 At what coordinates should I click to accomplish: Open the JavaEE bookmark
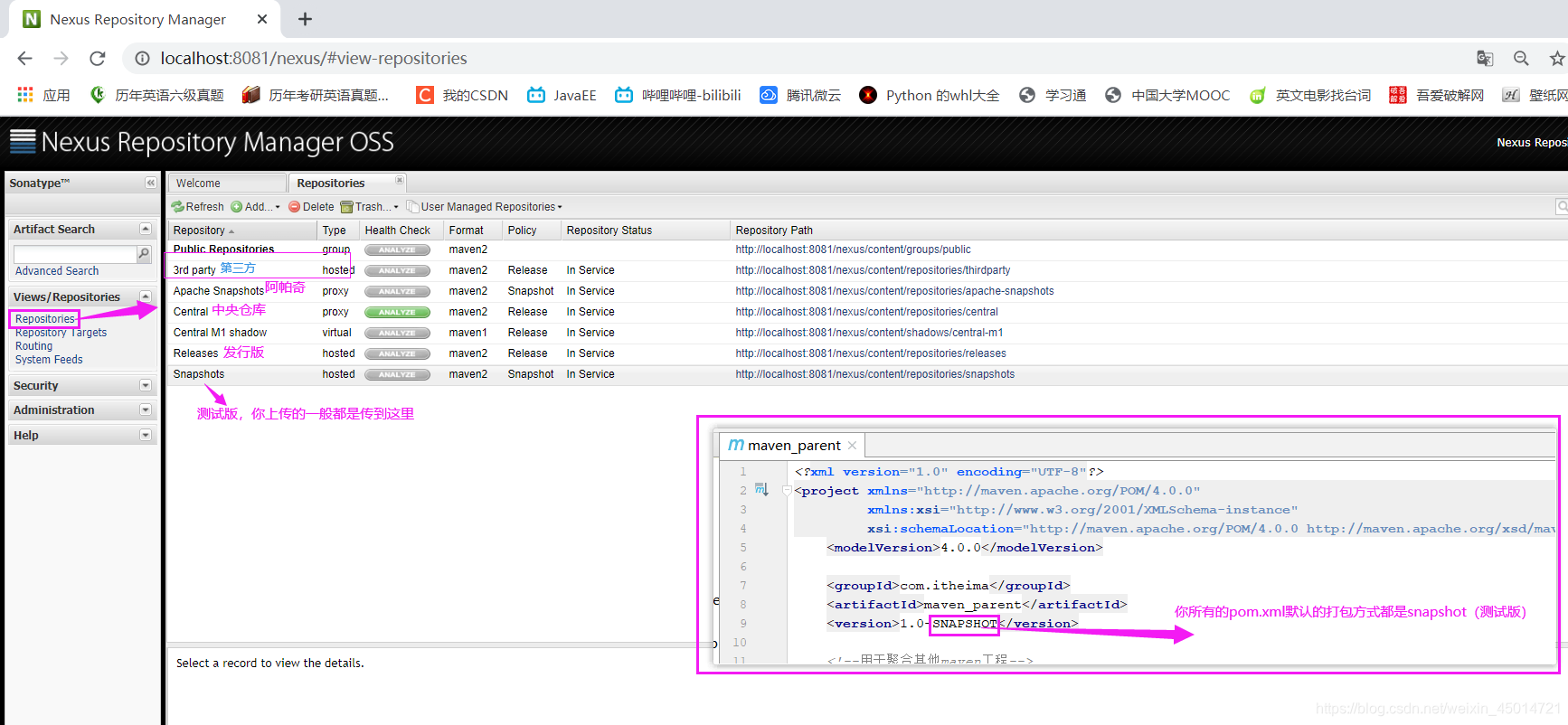(x=562, y=95)
